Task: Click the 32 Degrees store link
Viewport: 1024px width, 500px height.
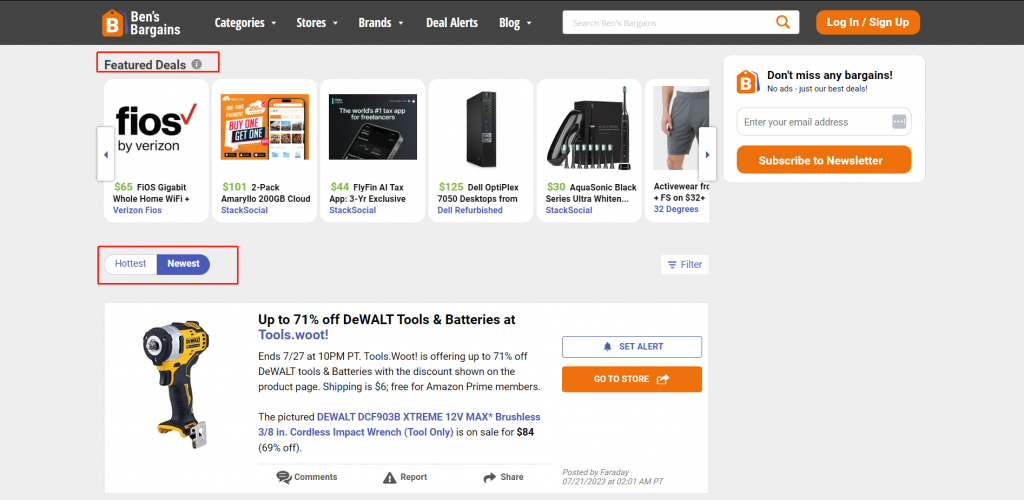Action: (676, 210)
